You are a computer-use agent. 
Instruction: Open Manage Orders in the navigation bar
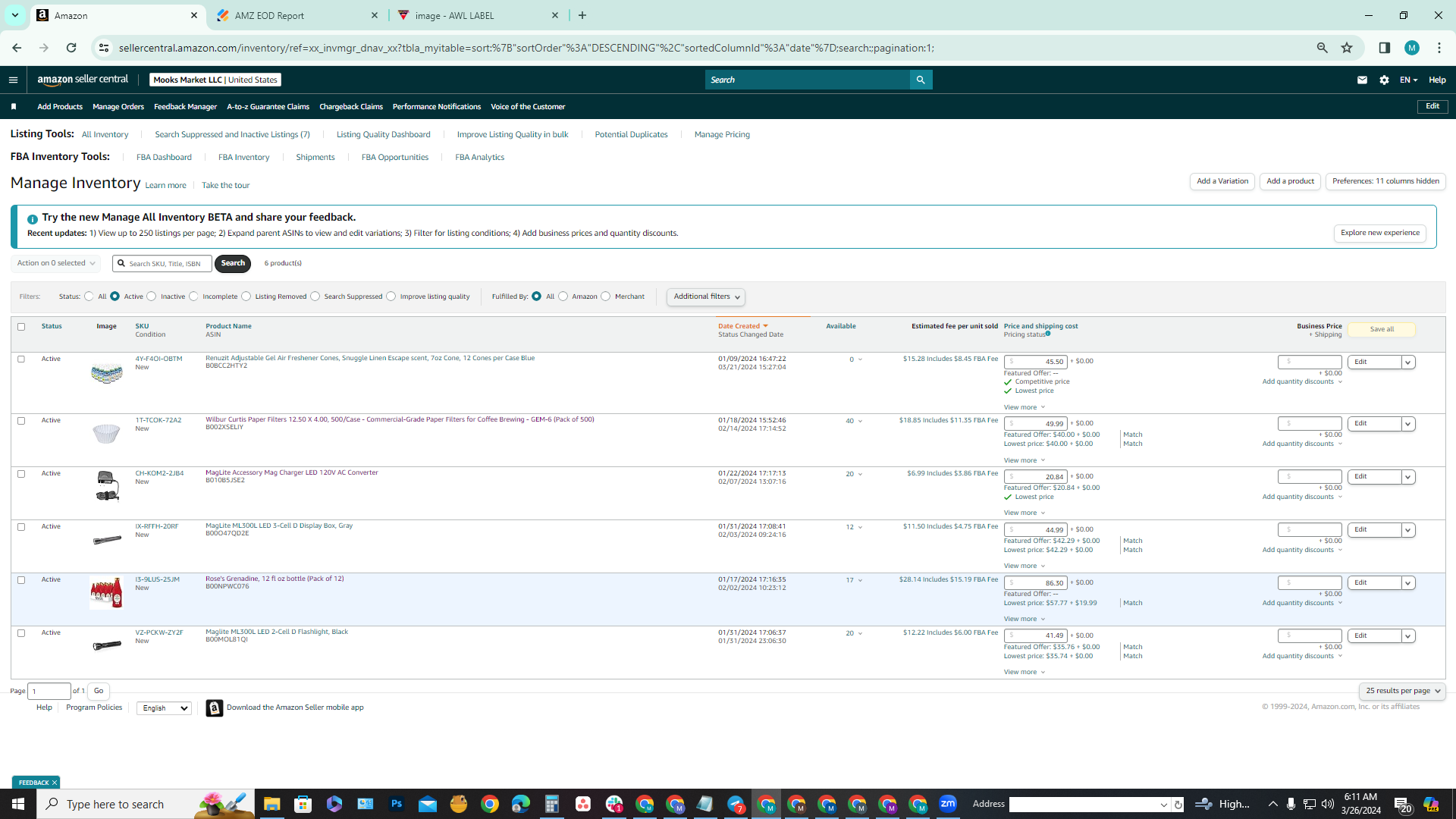click(x=118, y=107)
